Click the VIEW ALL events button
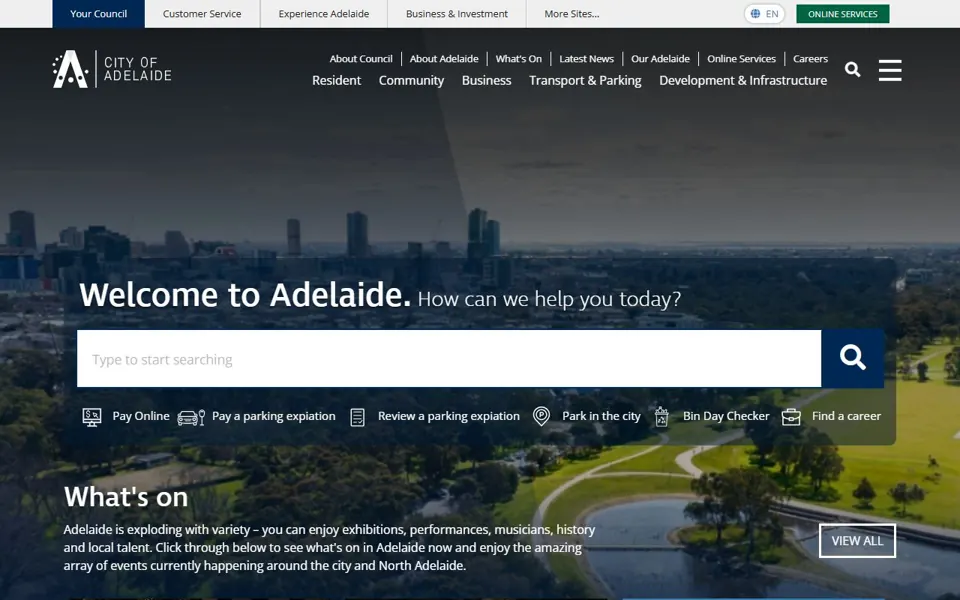 (857, 541)
